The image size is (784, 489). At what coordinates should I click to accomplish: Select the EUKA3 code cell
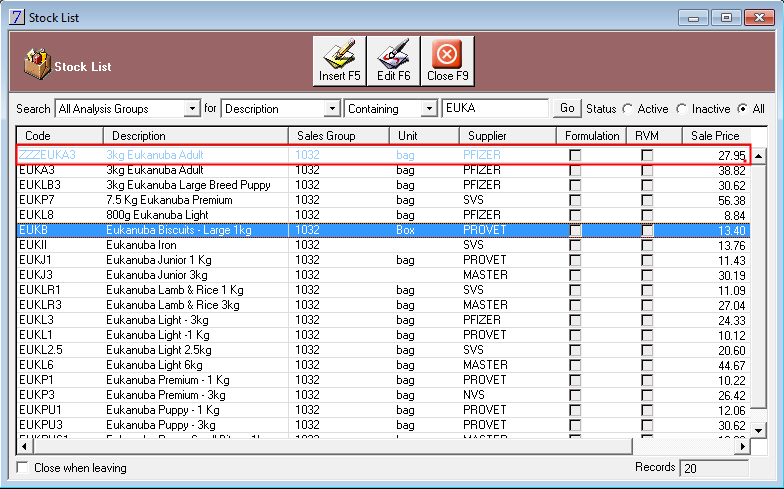coord(36,170)
